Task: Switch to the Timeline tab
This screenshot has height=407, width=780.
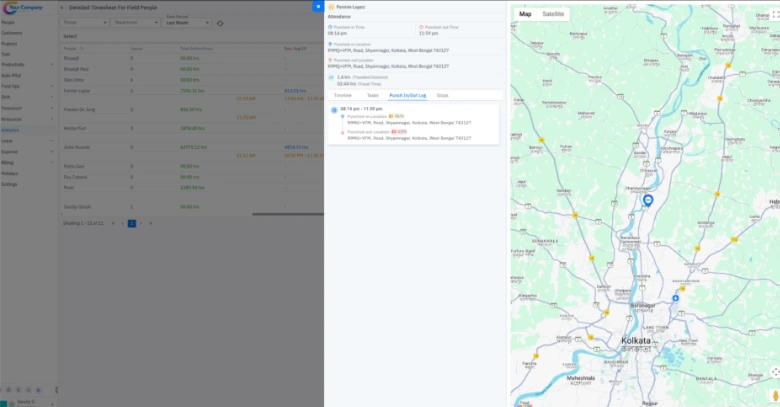Action: tap(342, 95)
